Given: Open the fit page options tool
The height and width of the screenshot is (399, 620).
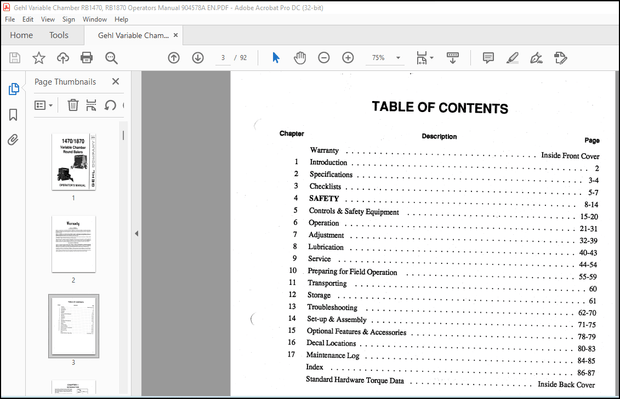Looking at the screenshot, I should (x=424, y=58).
